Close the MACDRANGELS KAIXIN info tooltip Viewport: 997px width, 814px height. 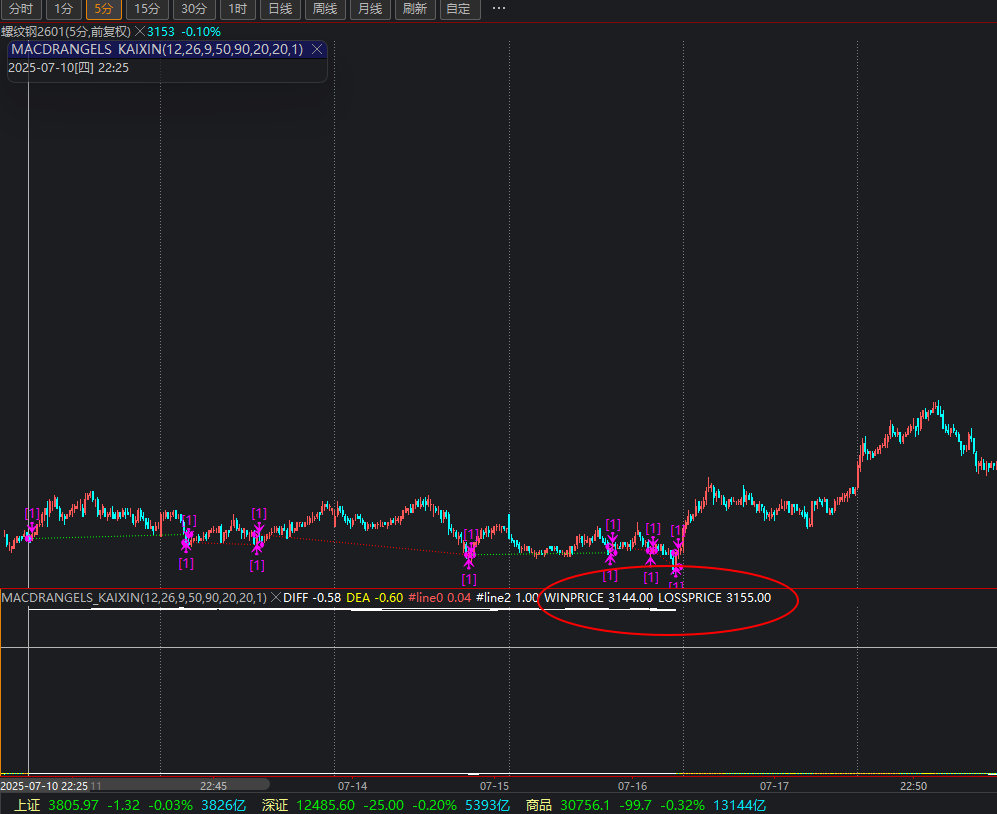point(317,49)
